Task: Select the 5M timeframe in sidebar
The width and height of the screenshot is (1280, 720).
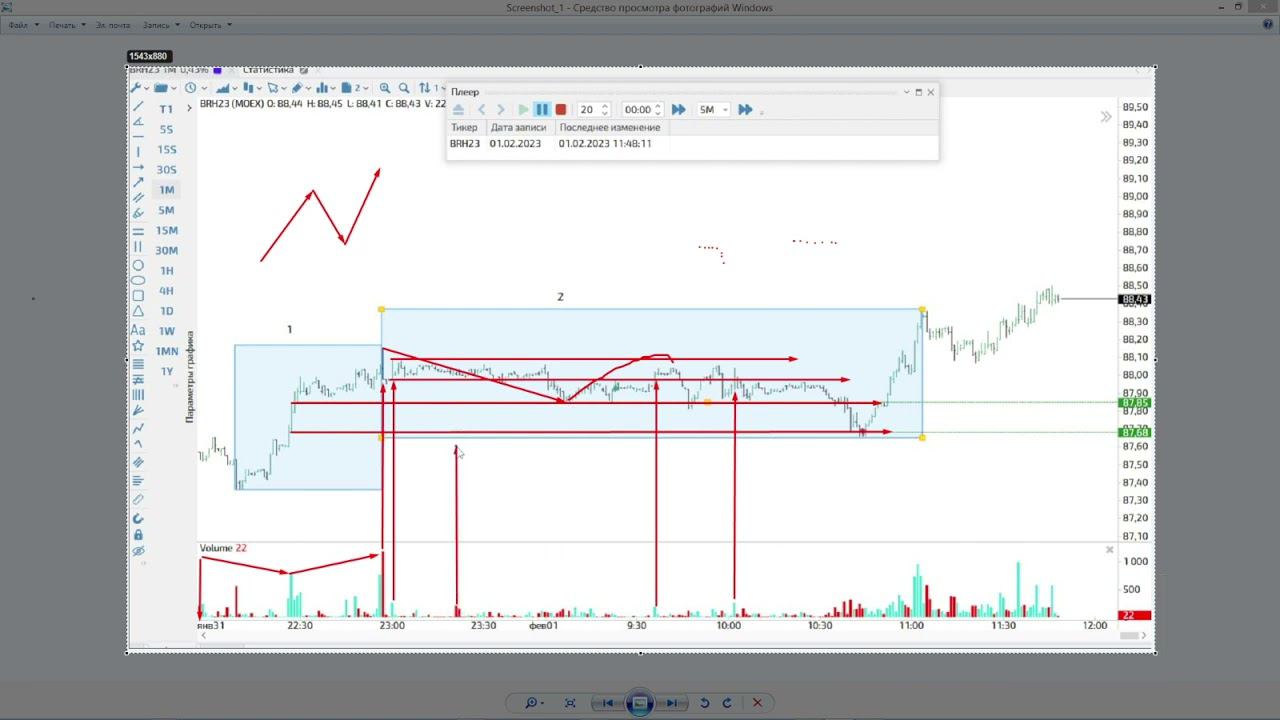Action: coord(166,210)
